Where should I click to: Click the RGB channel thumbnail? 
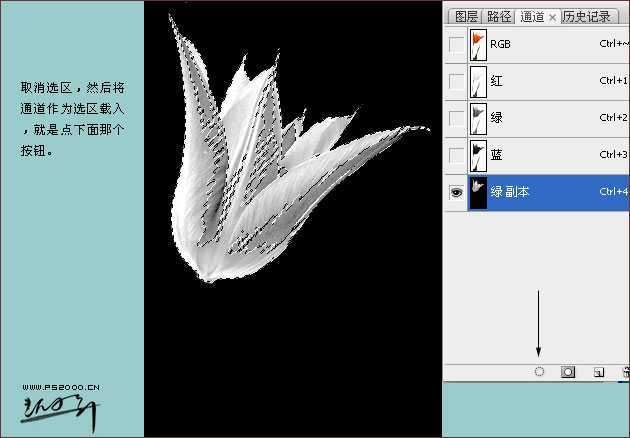pyautogui.click(x=478, y=44)
